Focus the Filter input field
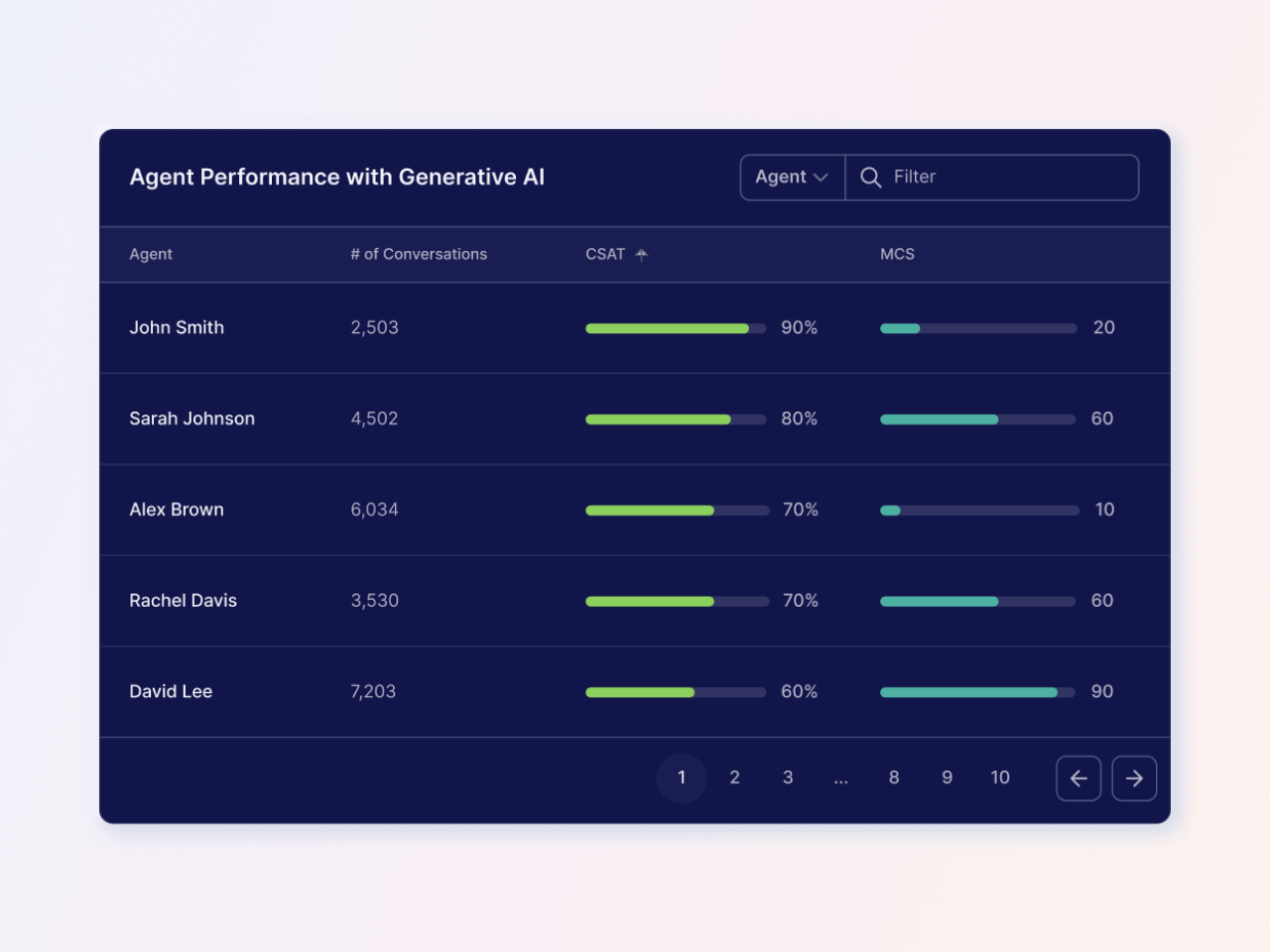 click(x=992, y=178)
